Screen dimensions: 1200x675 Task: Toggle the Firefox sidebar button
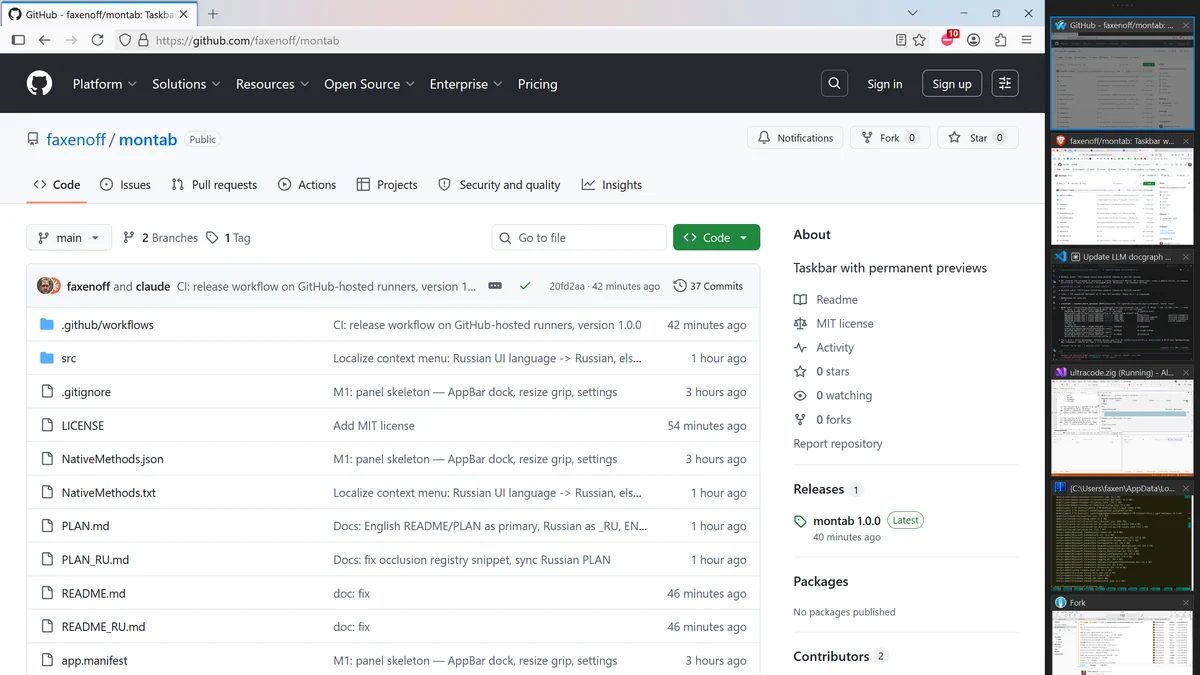tap(18, 40)
